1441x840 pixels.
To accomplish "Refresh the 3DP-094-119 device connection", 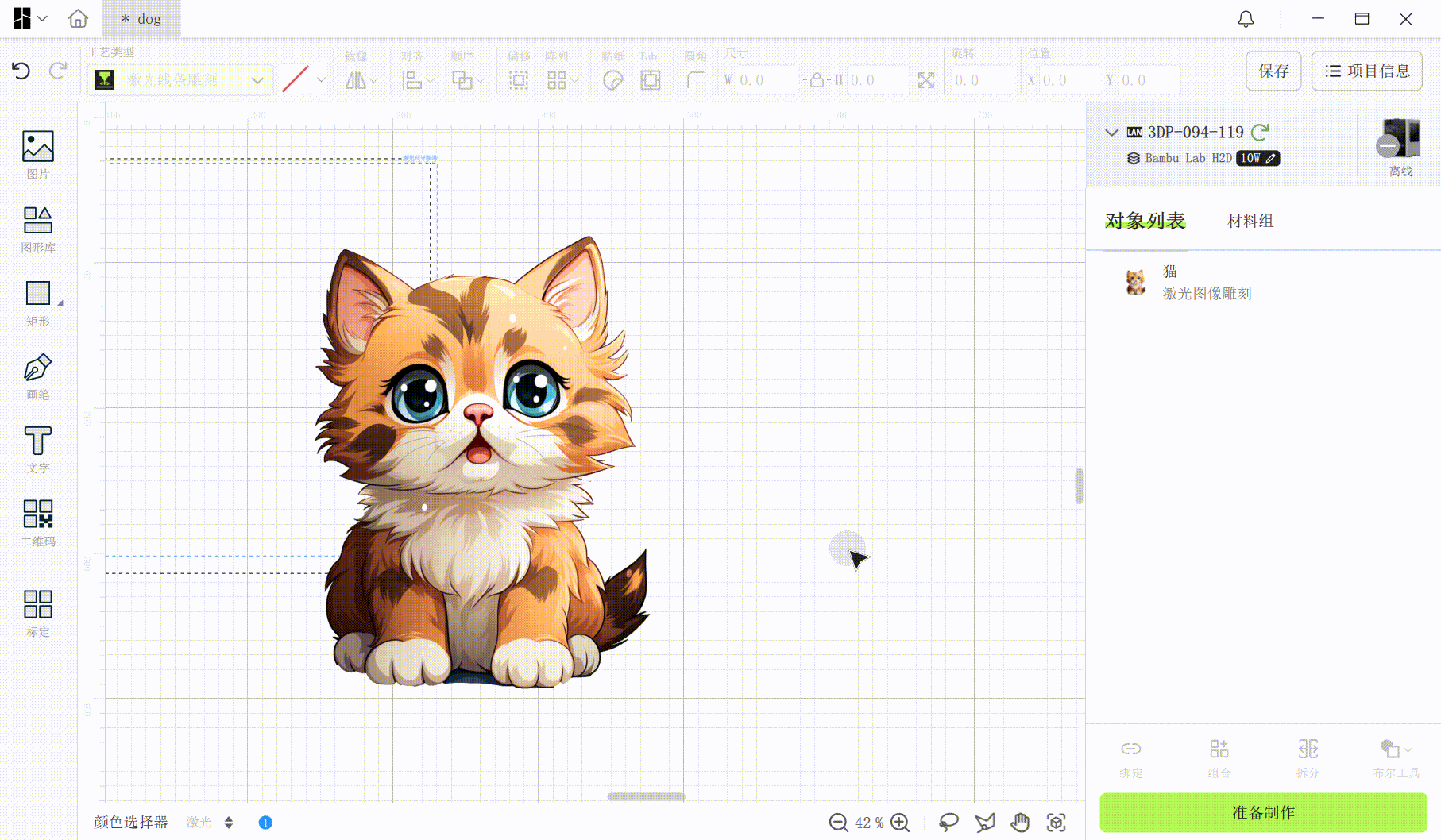I will (x=1260, y=132).
